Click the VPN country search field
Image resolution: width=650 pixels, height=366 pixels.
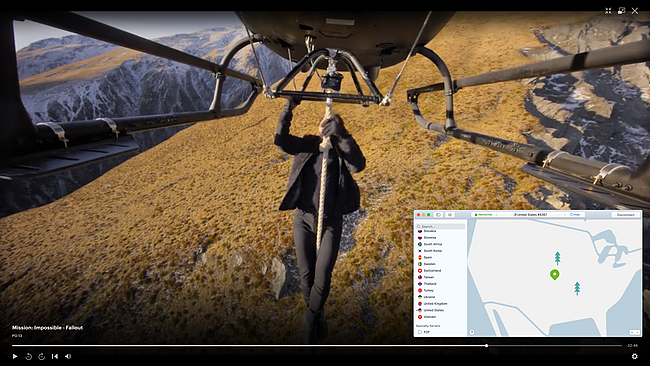441,226
